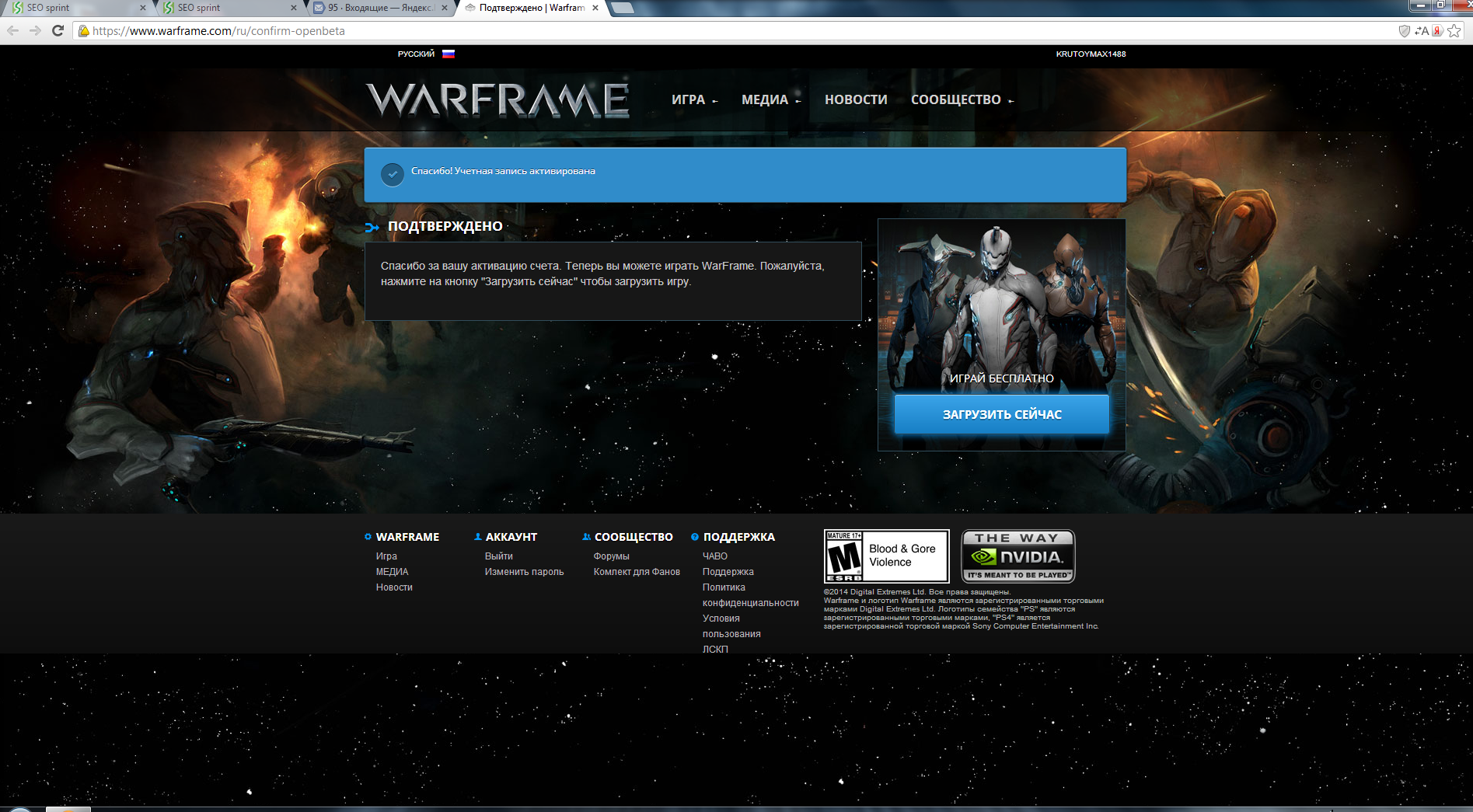Open the KRUTOYMAX1488 account link
This screenshot has width=1473, height=812.
coord(1091,54)
